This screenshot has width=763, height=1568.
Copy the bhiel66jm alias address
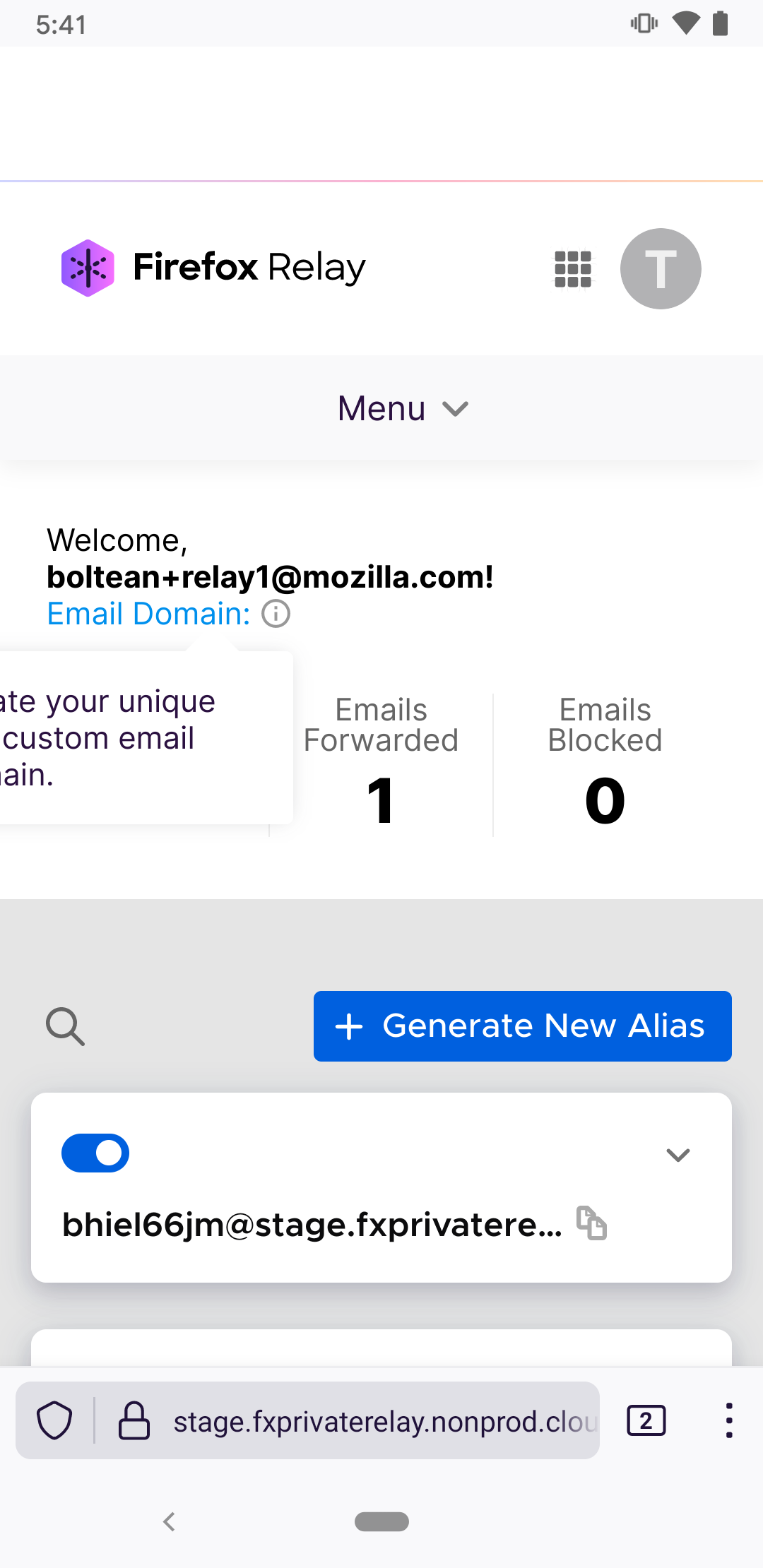click(592, 1224)
